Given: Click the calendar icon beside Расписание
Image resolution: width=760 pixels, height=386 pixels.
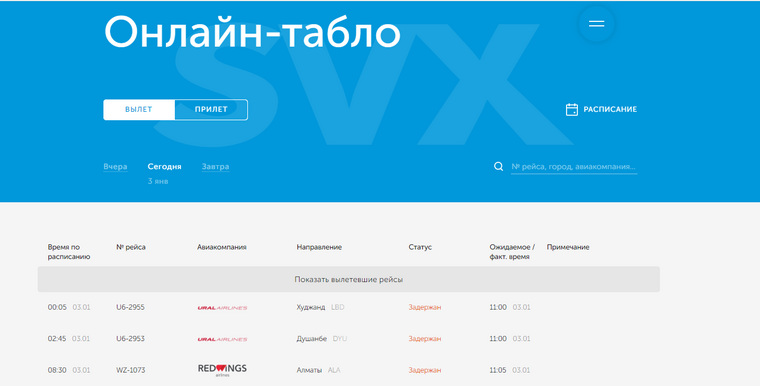Looking at the screenshot, I should (x=572, y=110).
